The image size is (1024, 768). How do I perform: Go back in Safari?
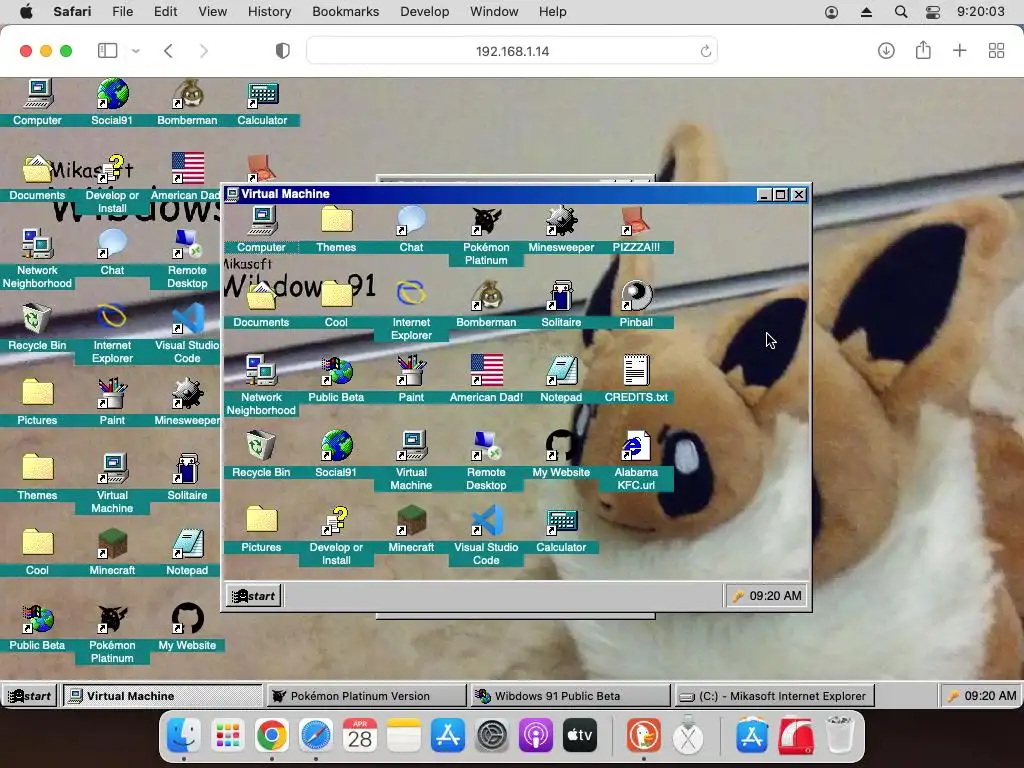click(168, 51)
